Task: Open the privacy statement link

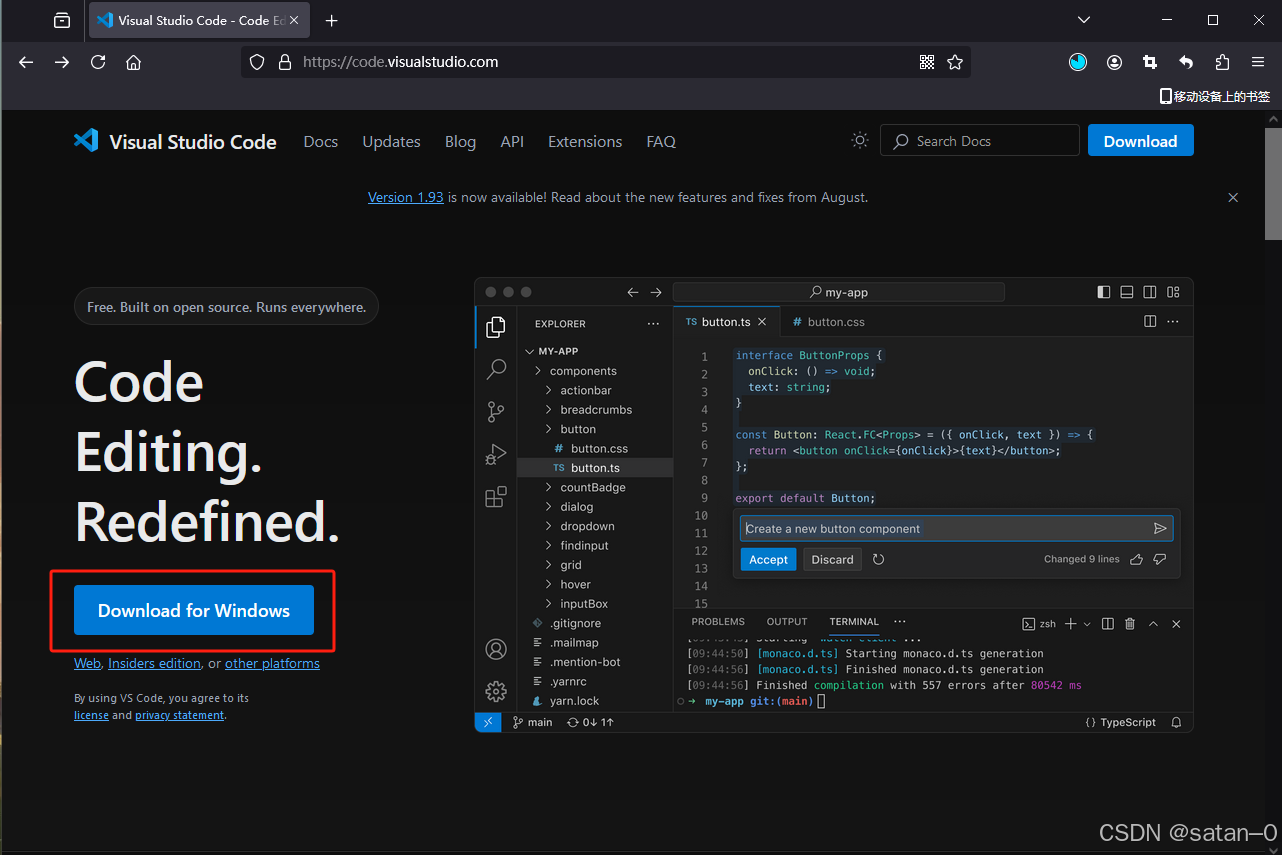Action: tap(180, 715)
